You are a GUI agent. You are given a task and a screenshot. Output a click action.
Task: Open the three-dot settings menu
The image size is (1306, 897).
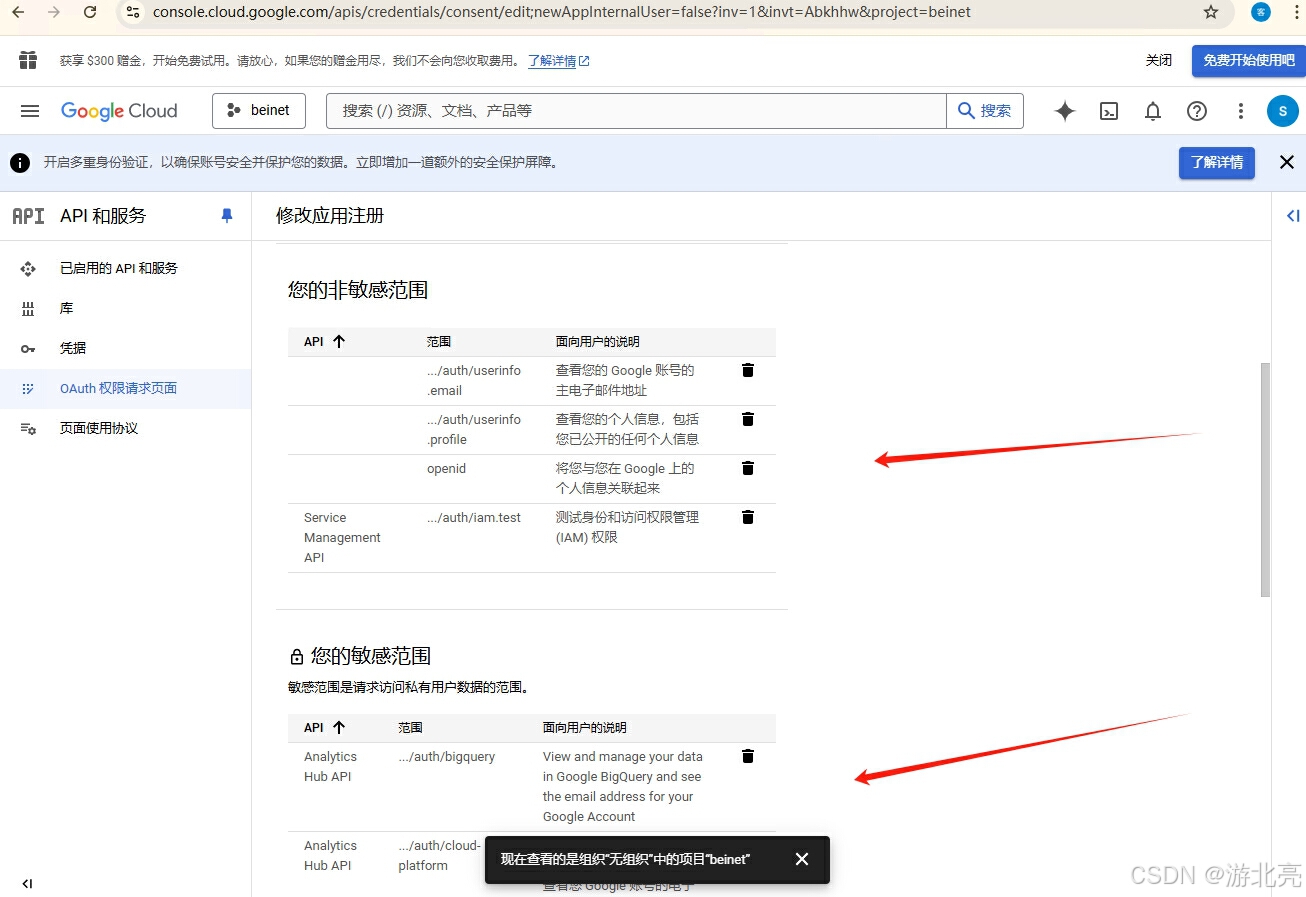pos(1241,111)
